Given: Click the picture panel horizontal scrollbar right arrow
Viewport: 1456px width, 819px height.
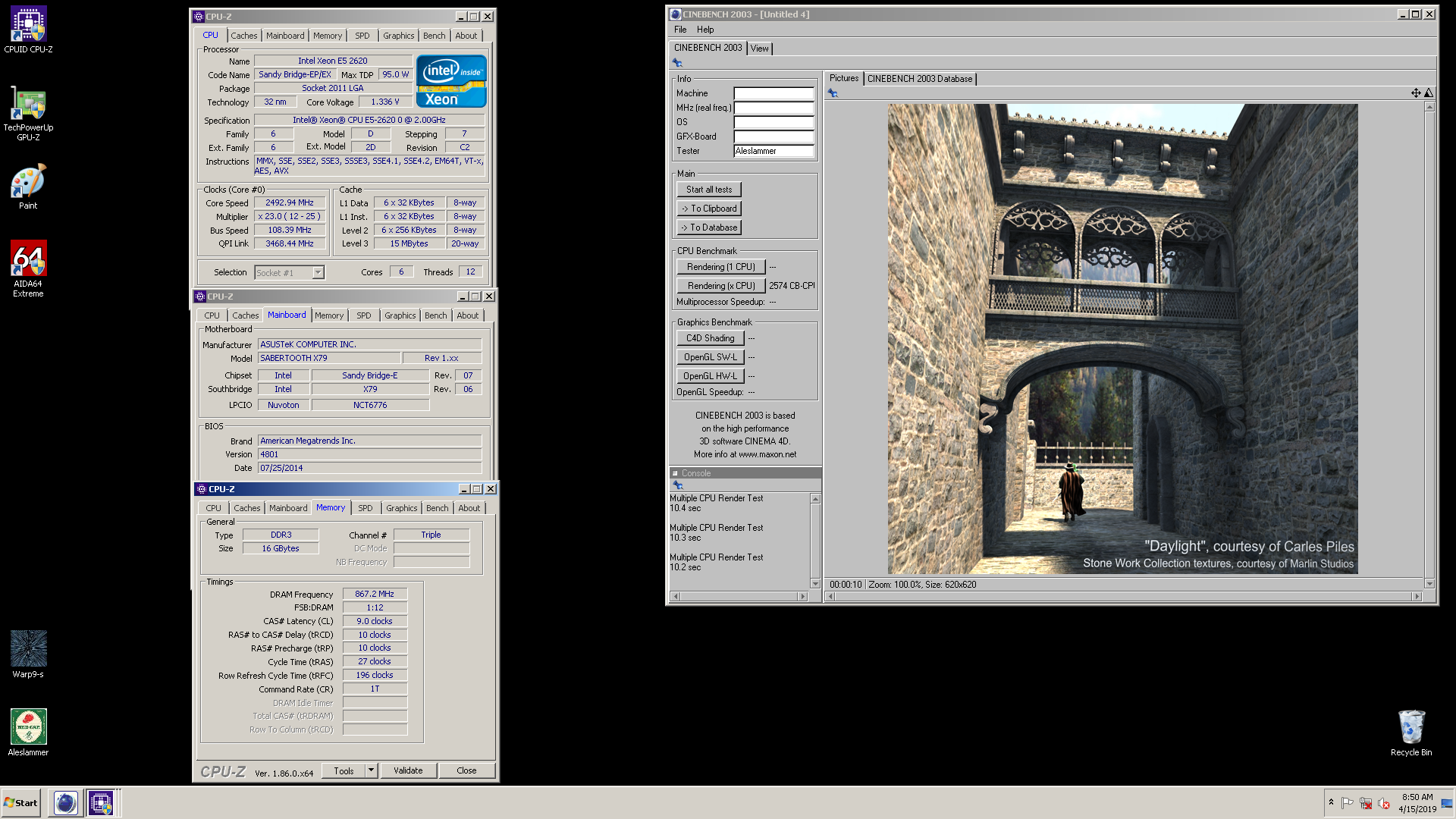Looking at the screenshot, I should click(x=1416, y=597).
